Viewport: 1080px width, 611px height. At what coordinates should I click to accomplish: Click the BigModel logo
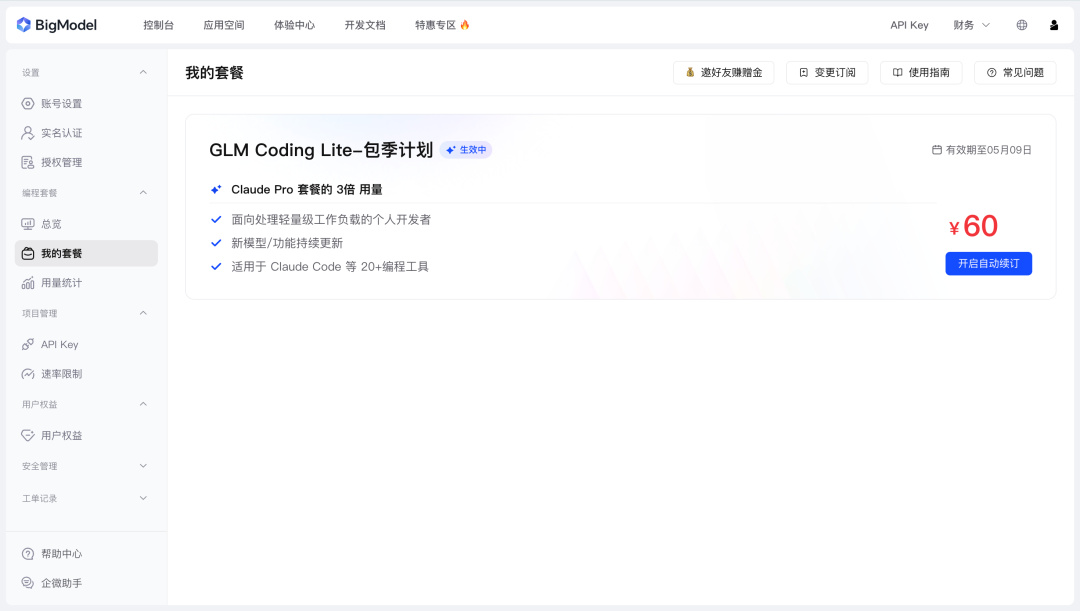[x=56, y=25]
